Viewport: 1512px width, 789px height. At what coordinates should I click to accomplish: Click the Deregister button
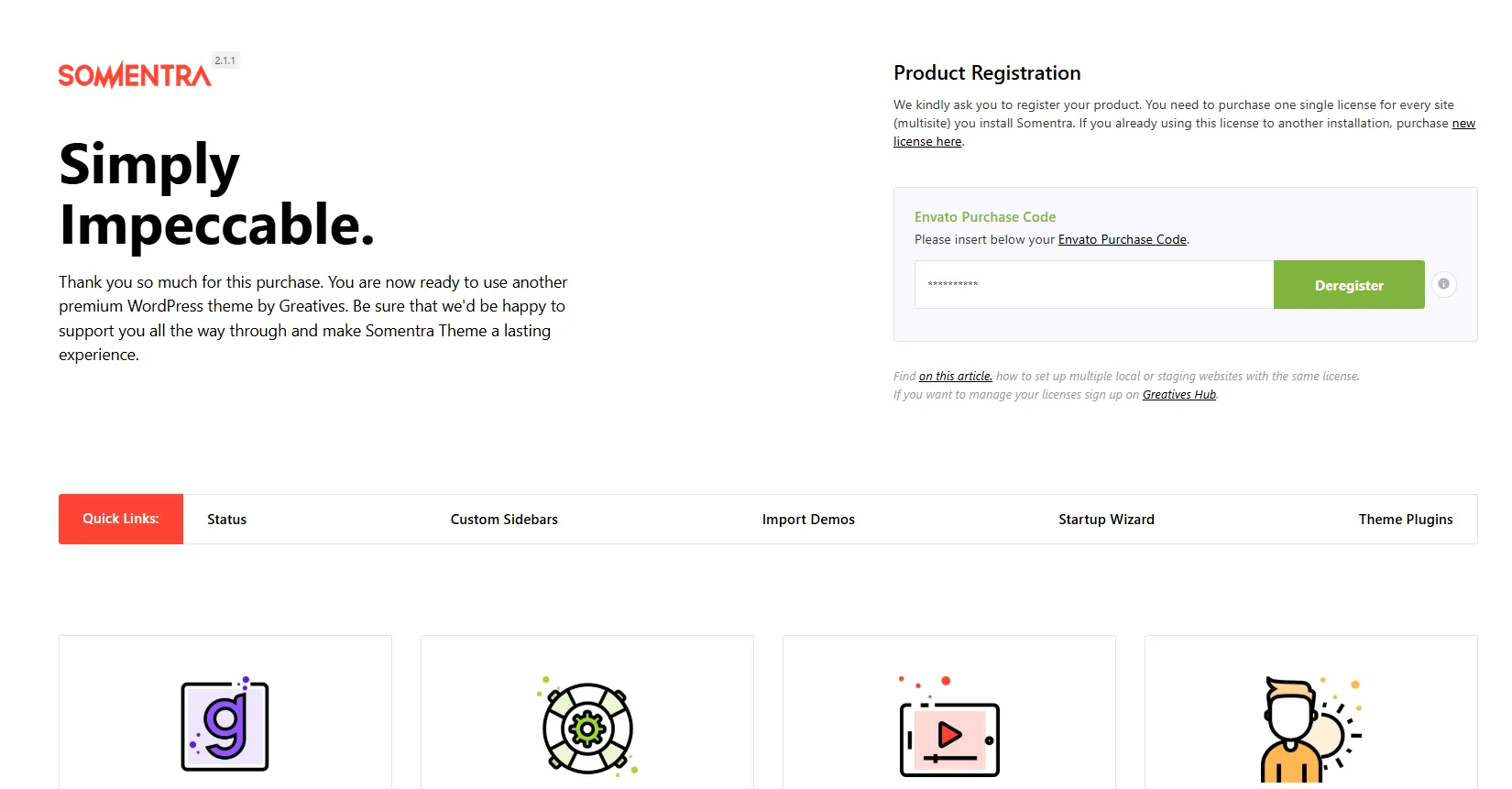[1349, 285]
